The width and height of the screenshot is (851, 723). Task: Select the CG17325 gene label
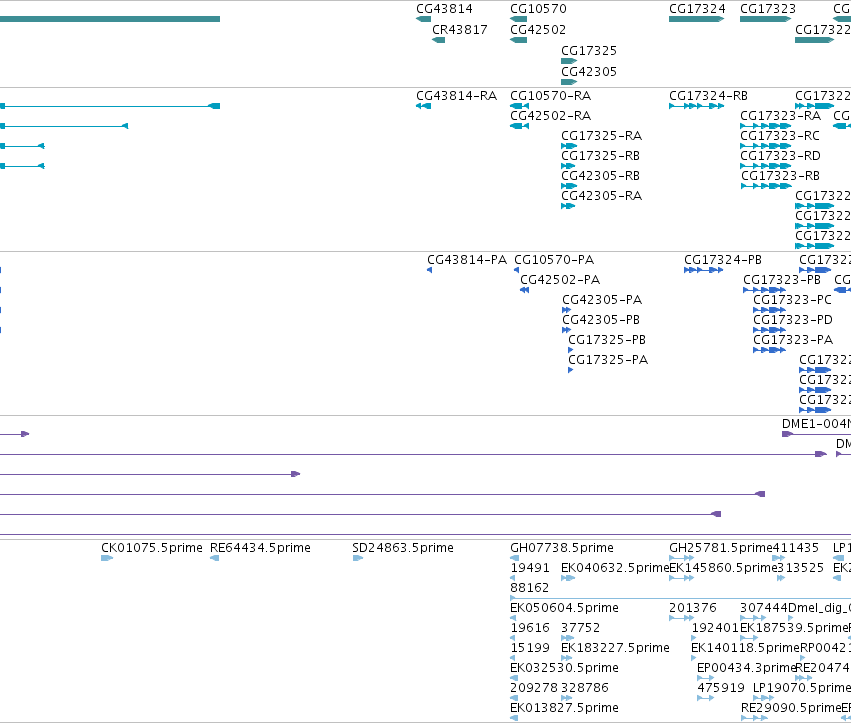[589, 50]
